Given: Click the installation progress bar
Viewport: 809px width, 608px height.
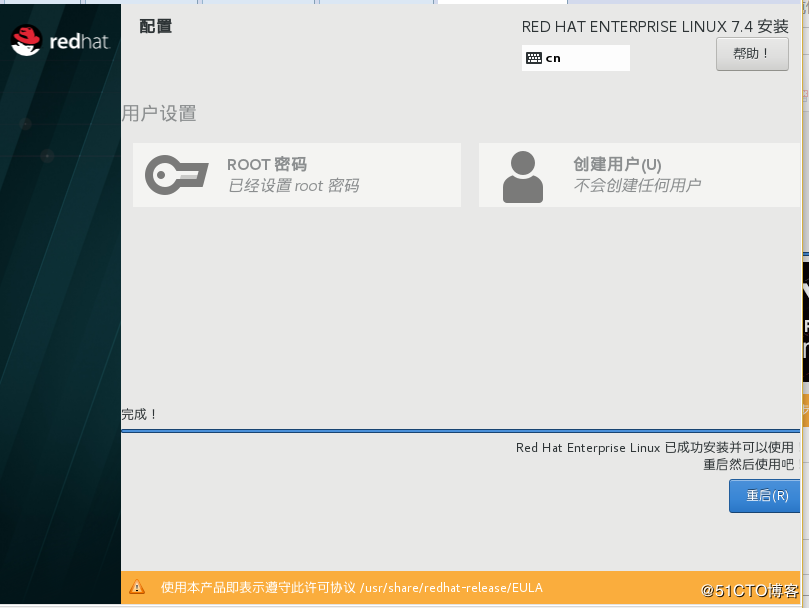Looking at the screenshot, I should click(460, 430).
